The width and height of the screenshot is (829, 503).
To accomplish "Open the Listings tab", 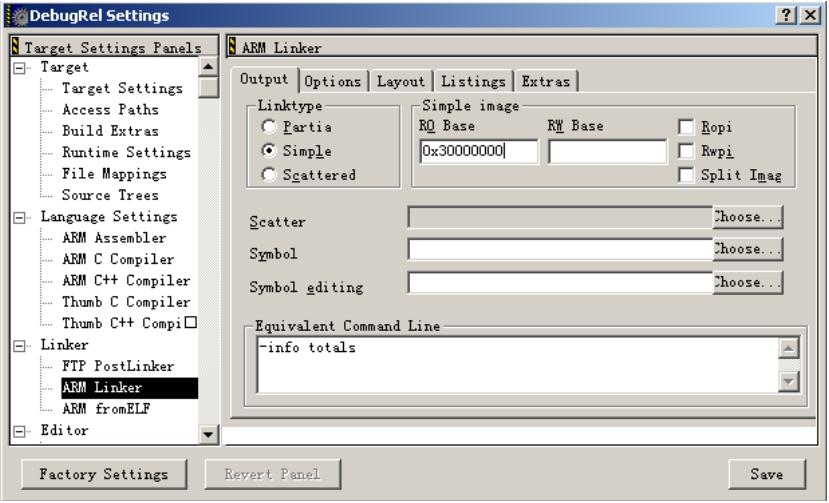I will coord(473,81).
